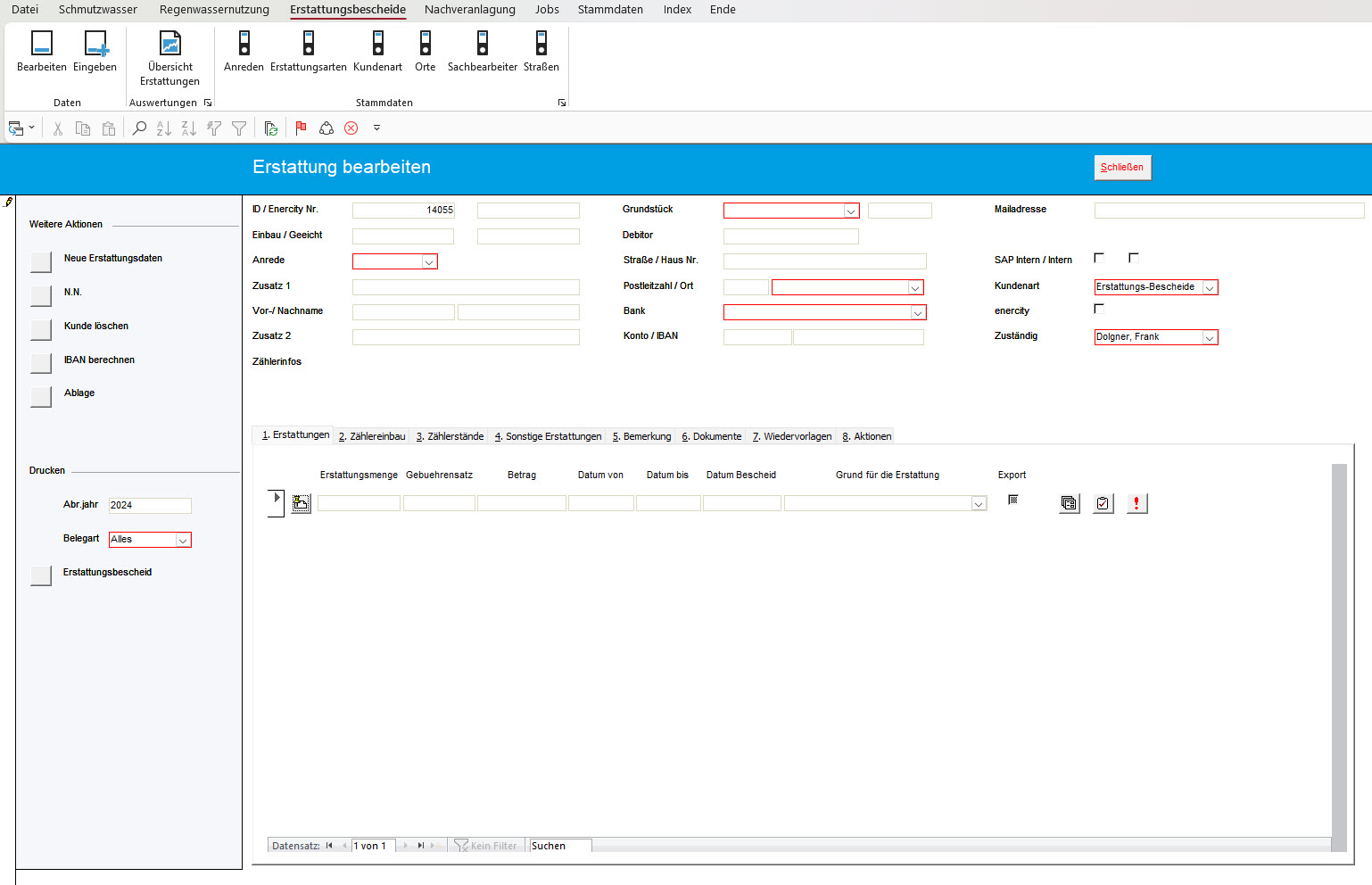Click the magnifying glass search icon
Viewport: 1372px width, 885px height.
[139, 128]
